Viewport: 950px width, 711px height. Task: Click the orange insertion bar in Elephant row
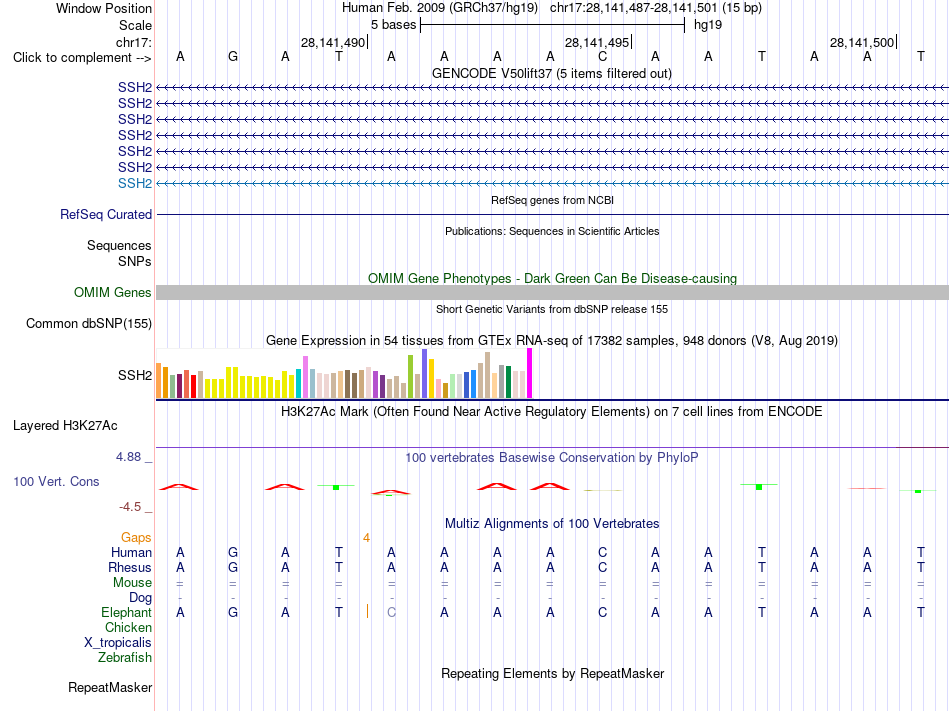(367, 611)
